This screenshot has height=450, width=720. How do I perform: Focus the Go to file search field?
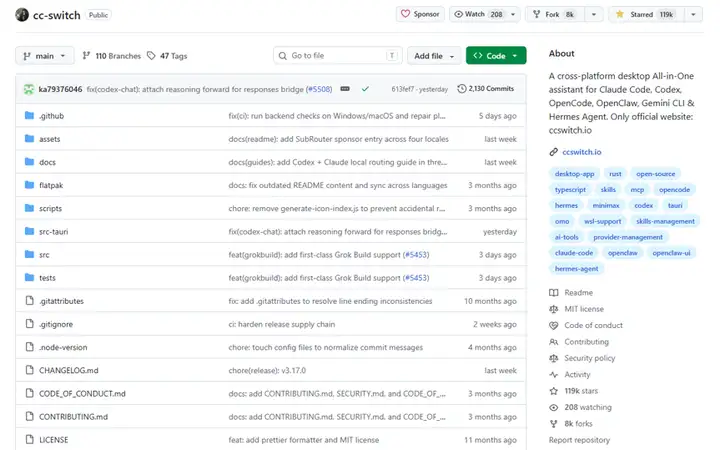point(338,56)
